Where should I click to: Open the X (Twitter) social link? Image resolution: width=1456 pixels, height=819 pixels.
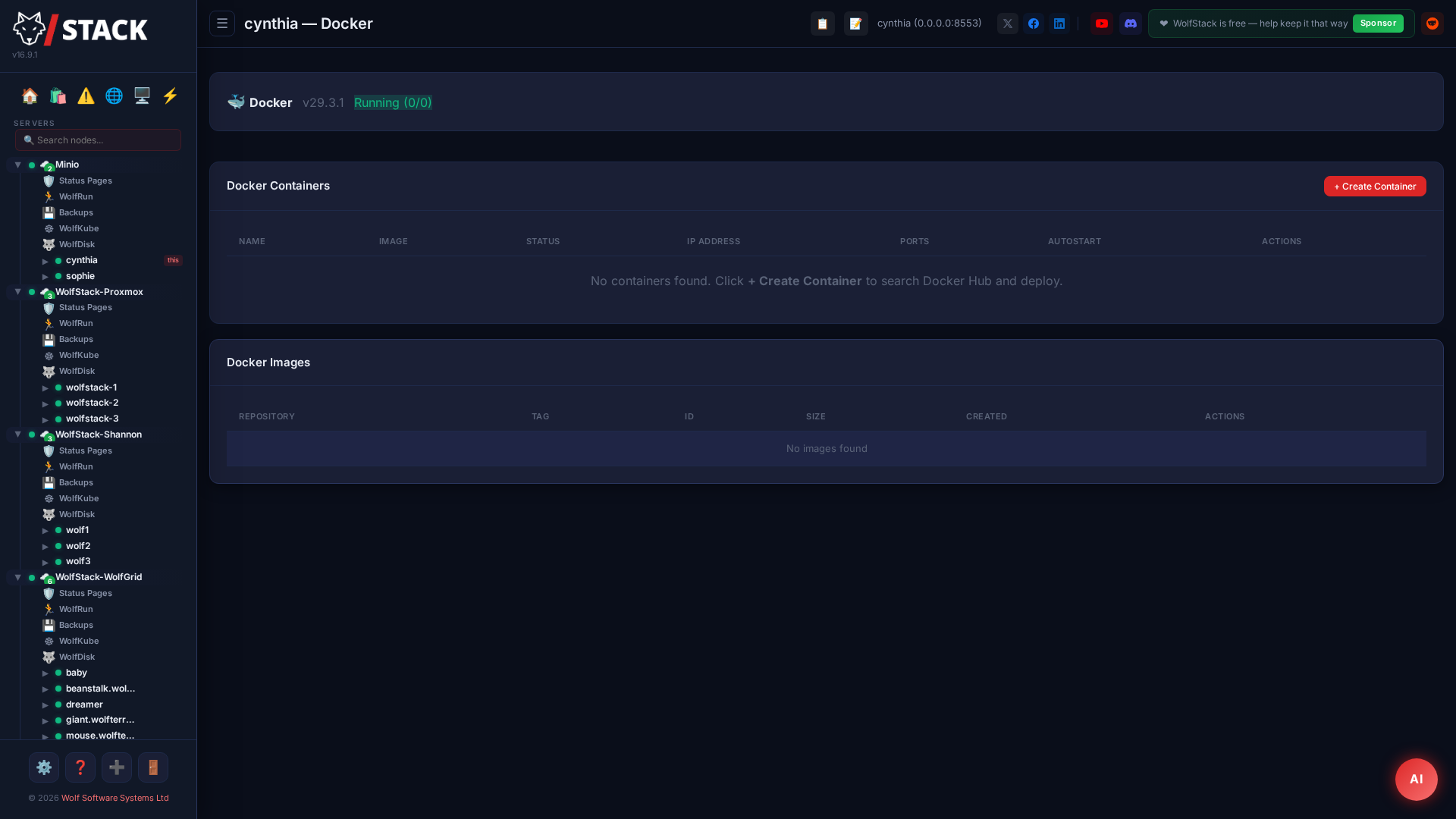[1008, 24]
